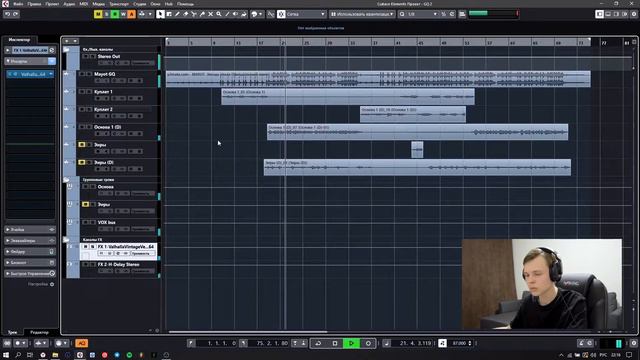Screen dimensions: 640x360
Task: Click the Настройка inspector settings gear
Action: click(52, 284)
